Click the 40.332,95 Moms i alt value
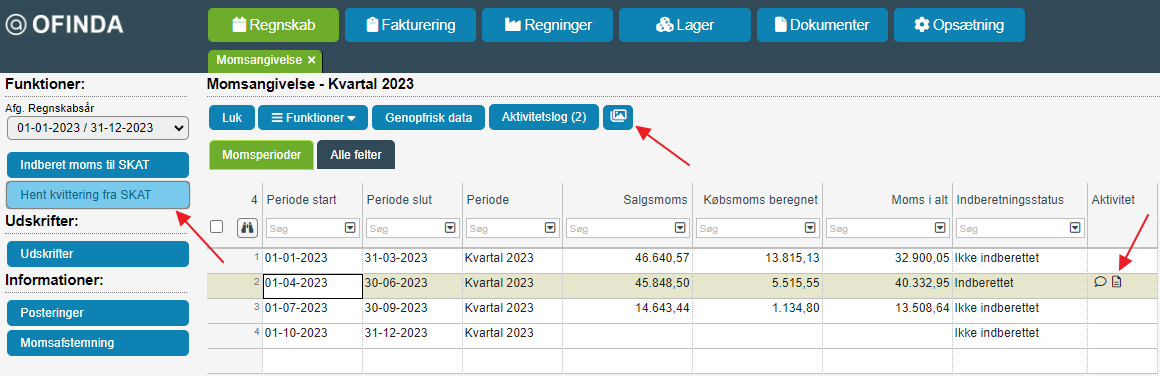This screenshot has width=1160, height=376. (921, 284)
